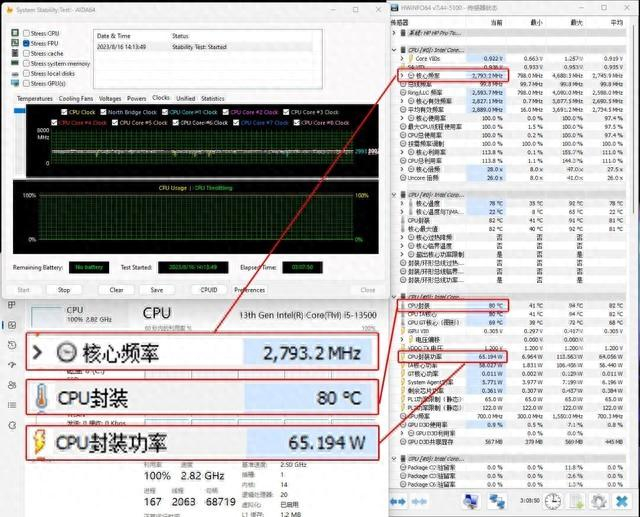Uncheck CPU Clock graph checkbox
640x517 pixels.
tap(64, 112)
